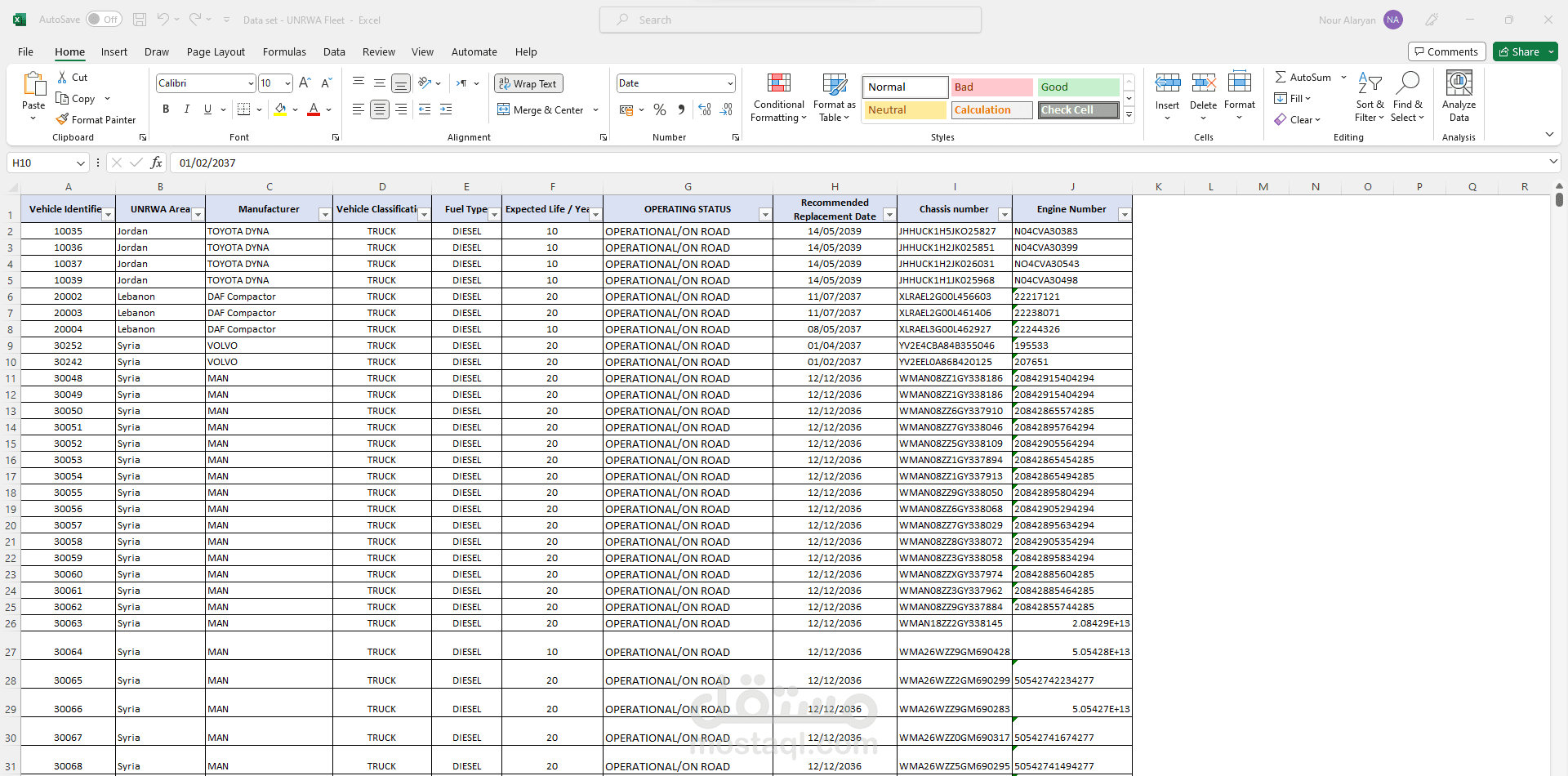Toggle bold formatting

(x=165, y=108)
